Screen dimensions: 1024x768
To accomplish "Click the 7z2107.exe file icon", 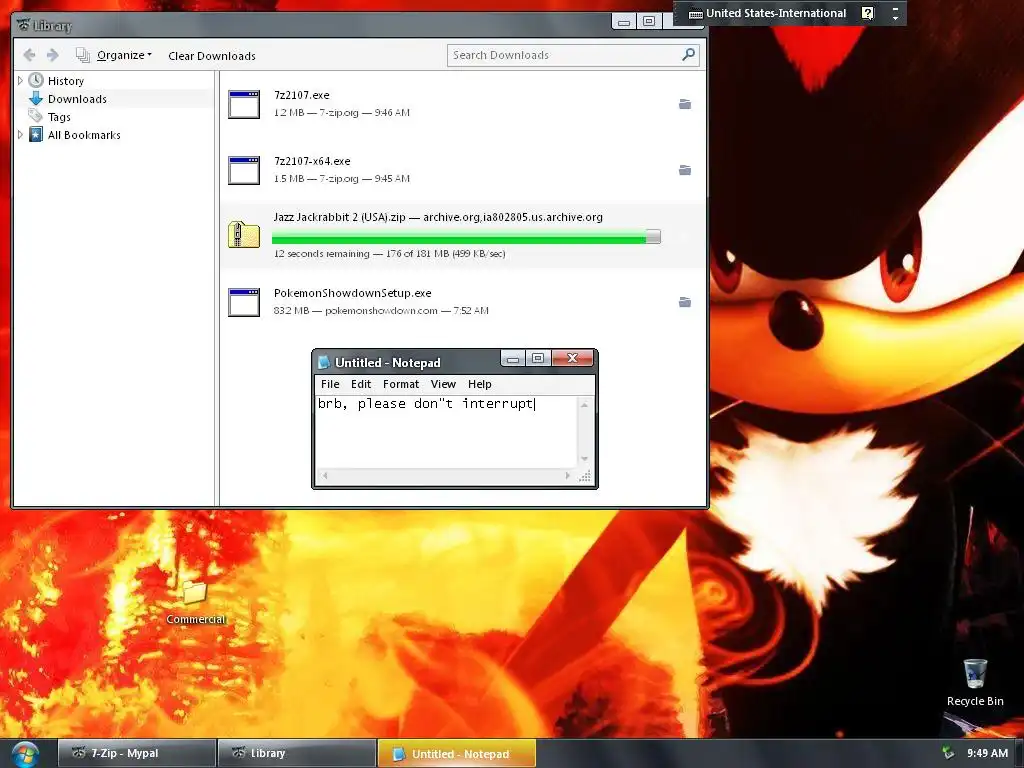I will [x=244, y=104].
